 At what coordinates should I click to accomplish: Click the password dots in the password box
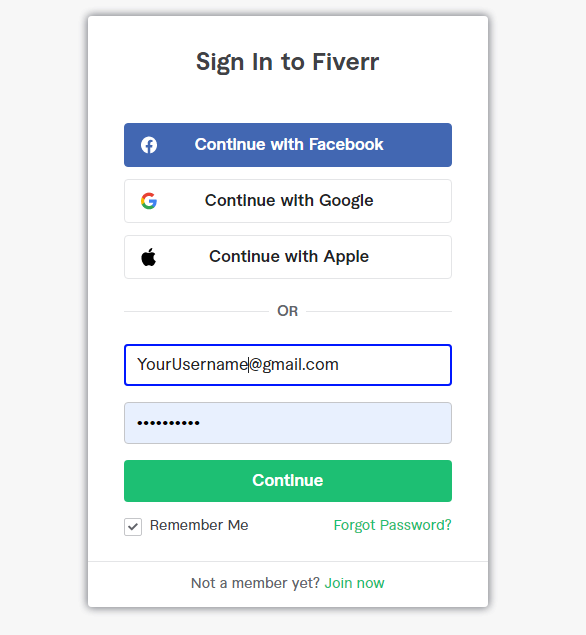(168, 423)
